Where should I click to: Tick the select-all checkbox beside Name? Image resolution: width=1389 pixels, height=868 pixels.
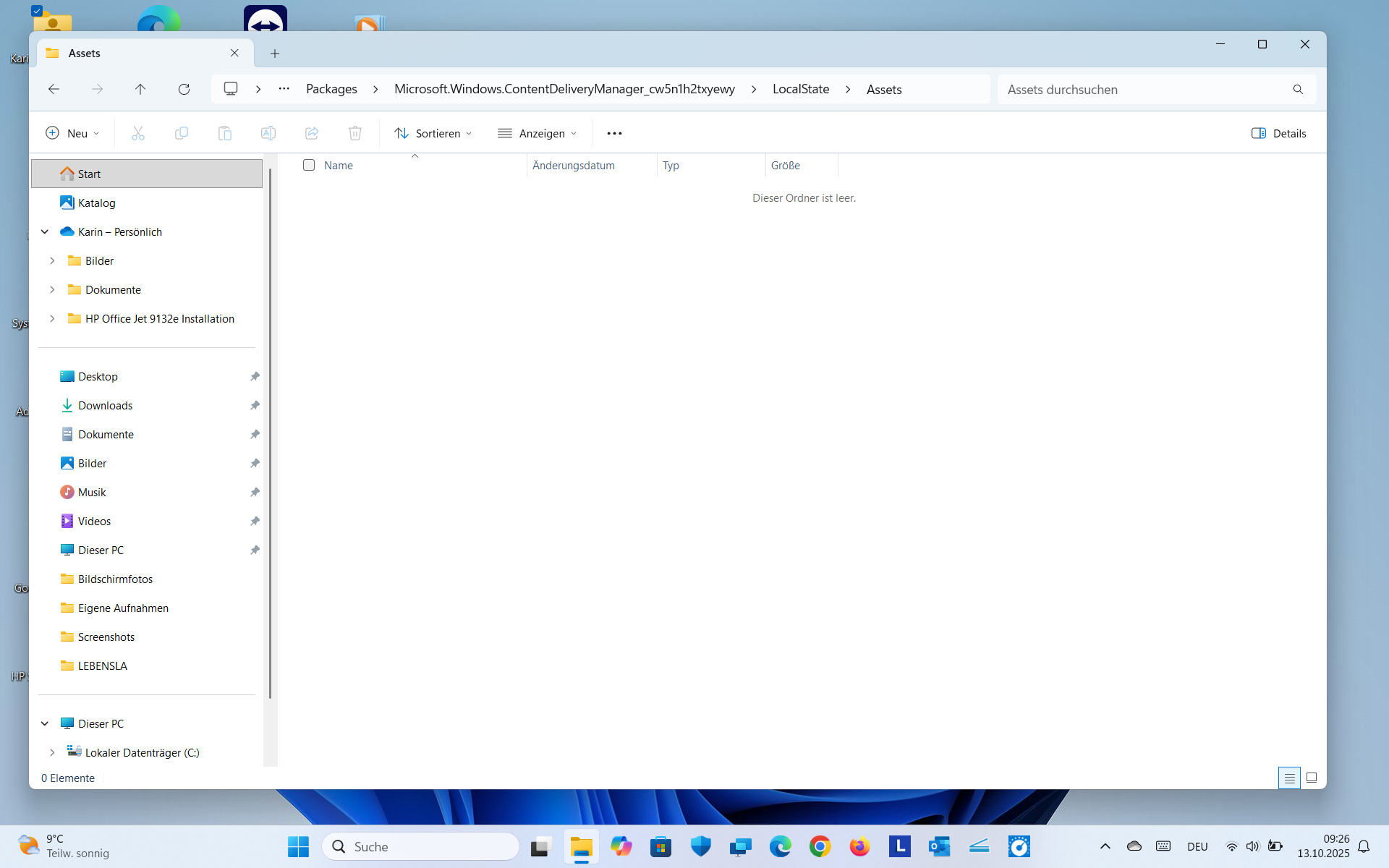pyautogui.click(x=309, y=165)
